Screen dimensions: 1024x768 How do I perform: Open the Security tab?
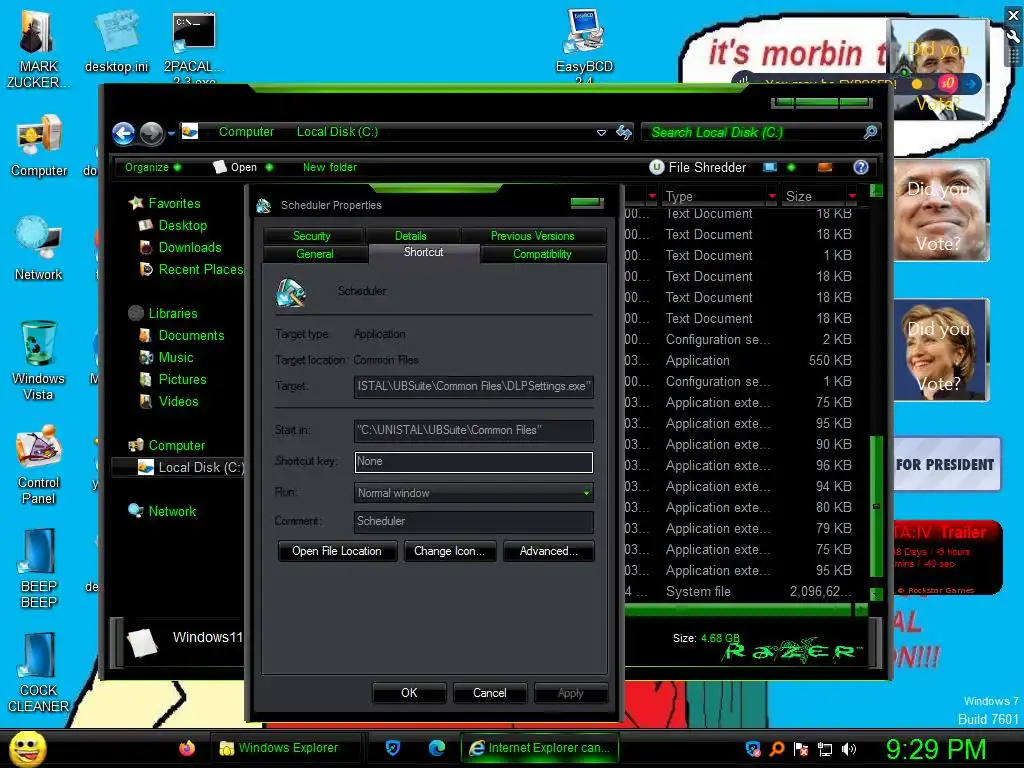[312, 236]
